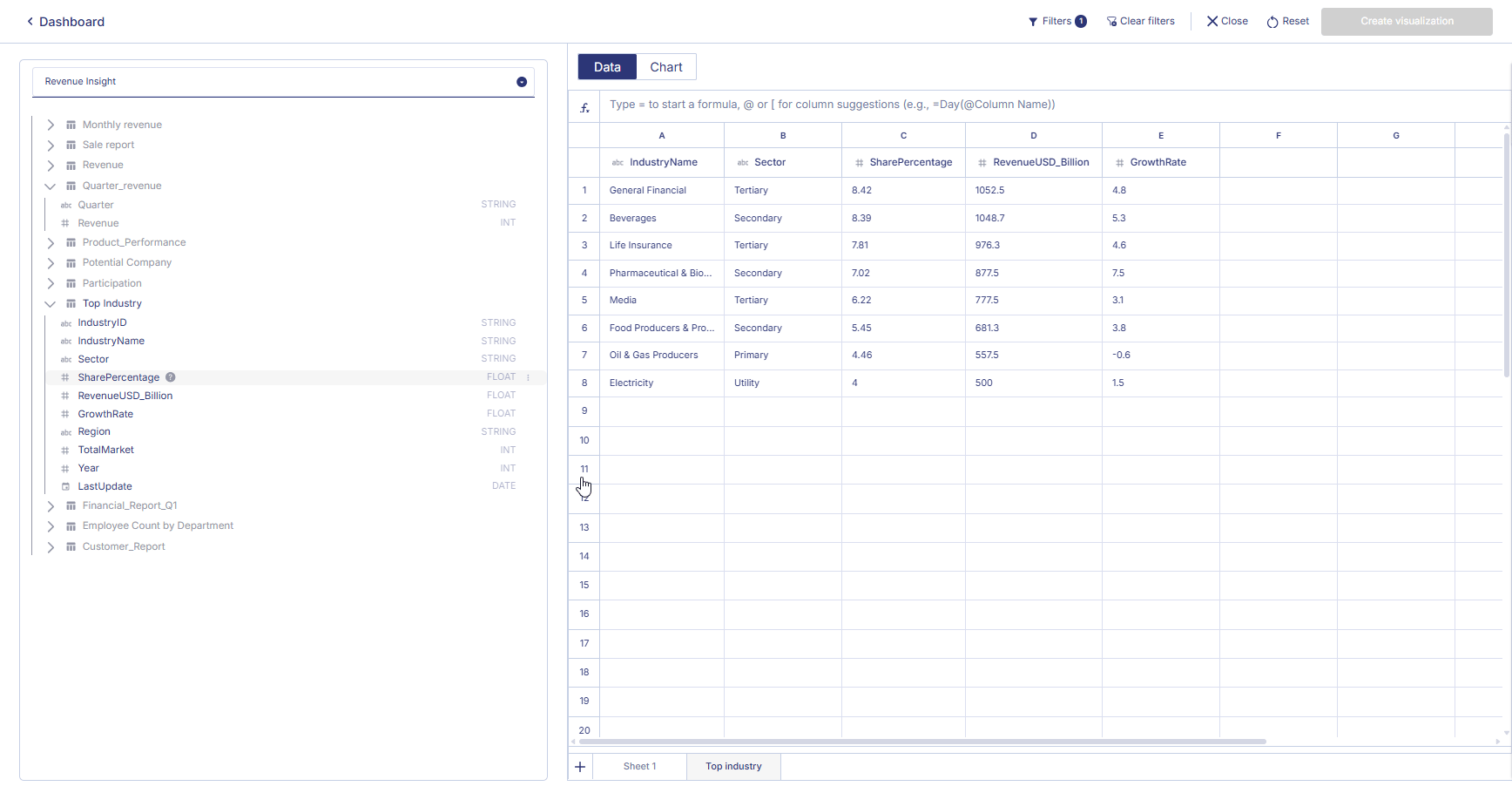
Task: Click the Clear filters icon
Action: 1111,22
